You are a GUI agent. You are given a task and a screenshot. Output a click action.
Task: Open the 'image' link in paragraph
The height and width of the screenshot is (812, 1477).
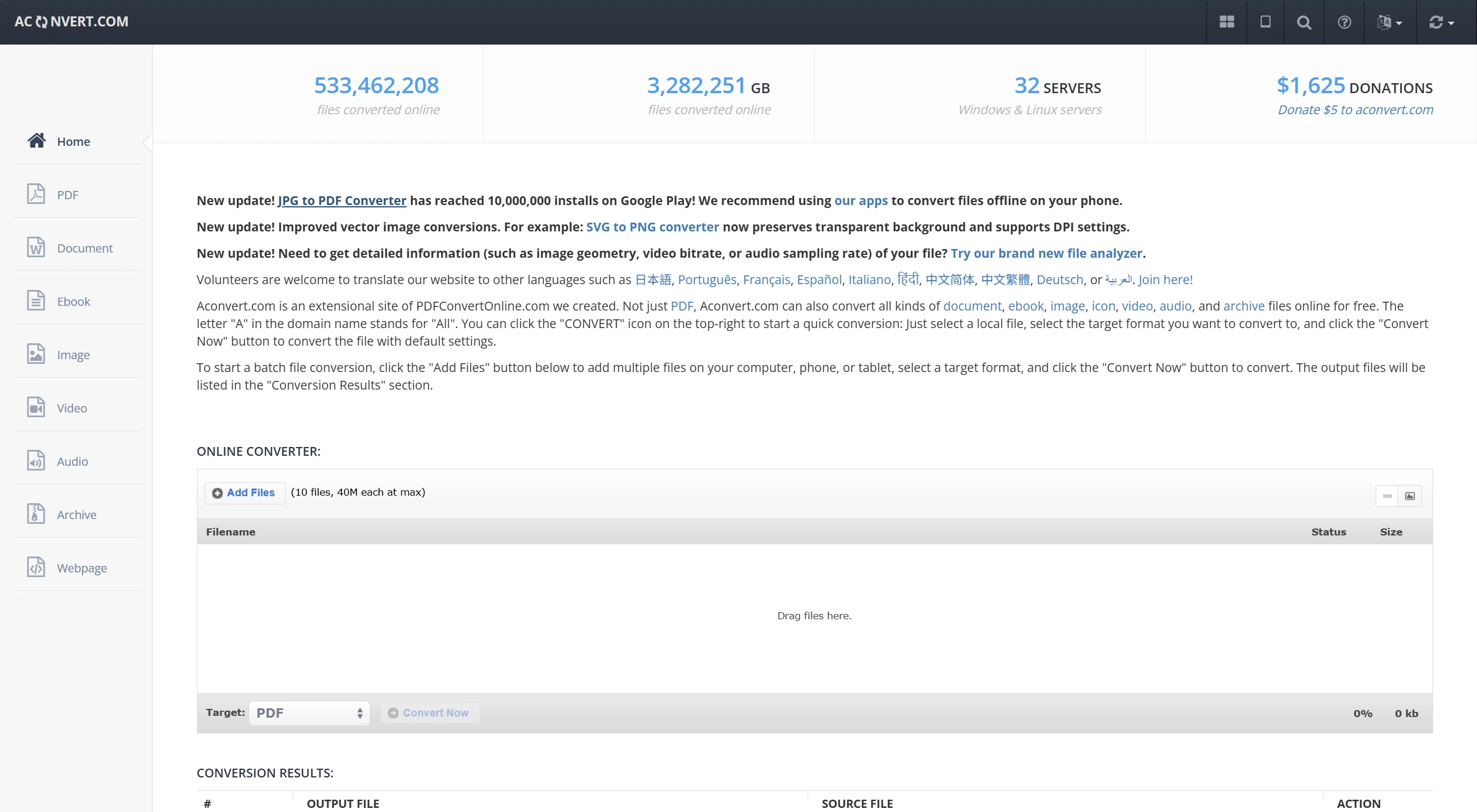1067,306
